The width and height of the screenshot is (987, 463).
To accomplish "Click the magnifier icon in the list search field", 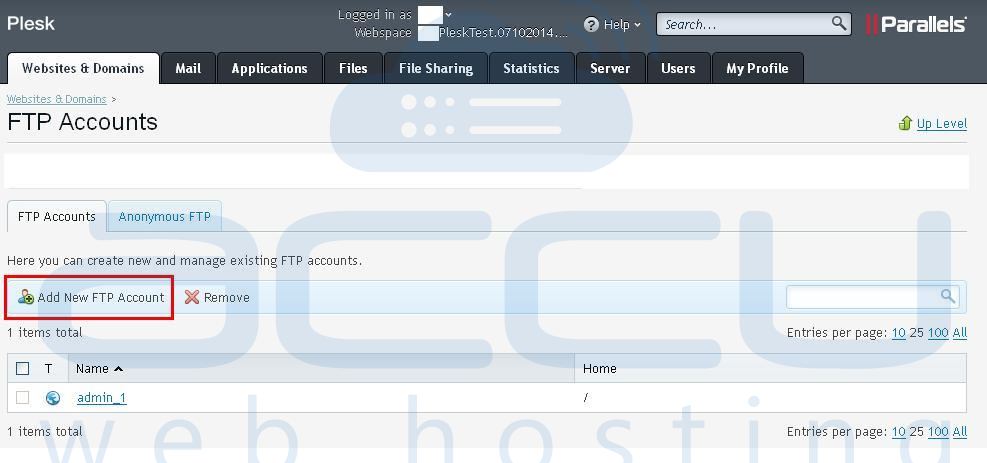I will (948, 296).
